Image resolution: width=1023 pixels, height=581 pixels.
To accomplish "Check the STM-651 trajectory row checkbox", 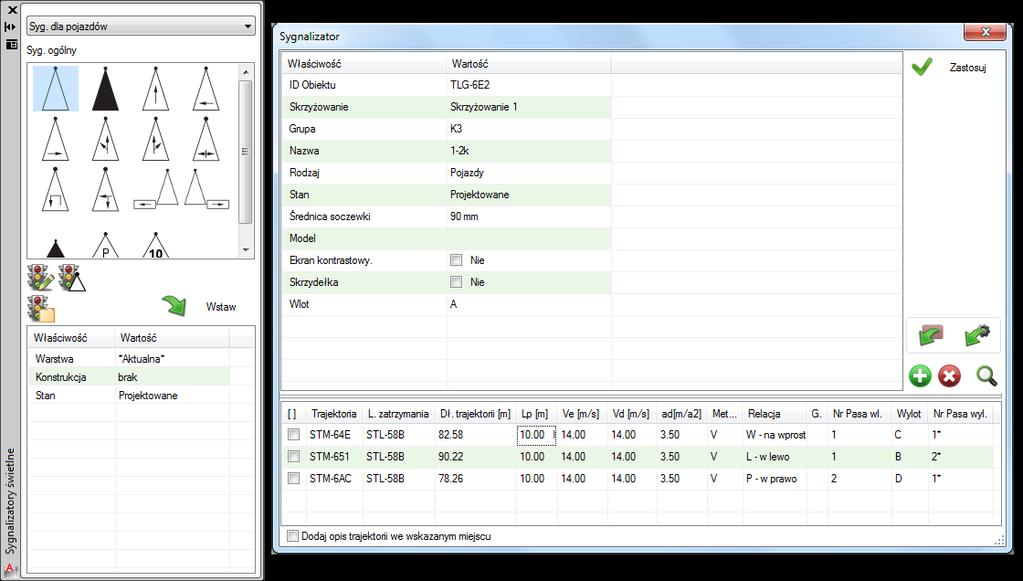I will pos(294,456).
